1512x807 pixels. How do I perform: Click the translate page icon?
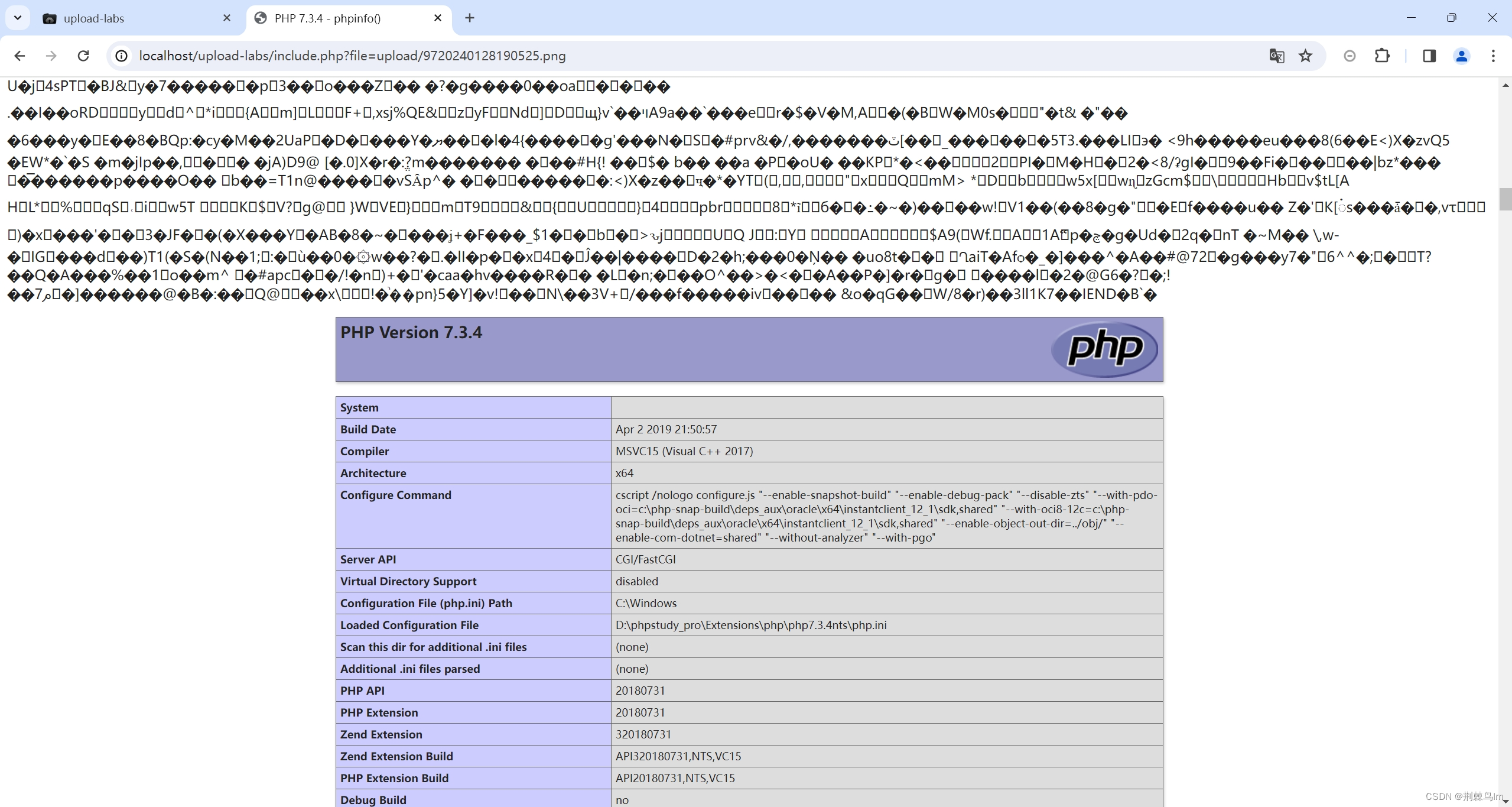[1276, 56]
